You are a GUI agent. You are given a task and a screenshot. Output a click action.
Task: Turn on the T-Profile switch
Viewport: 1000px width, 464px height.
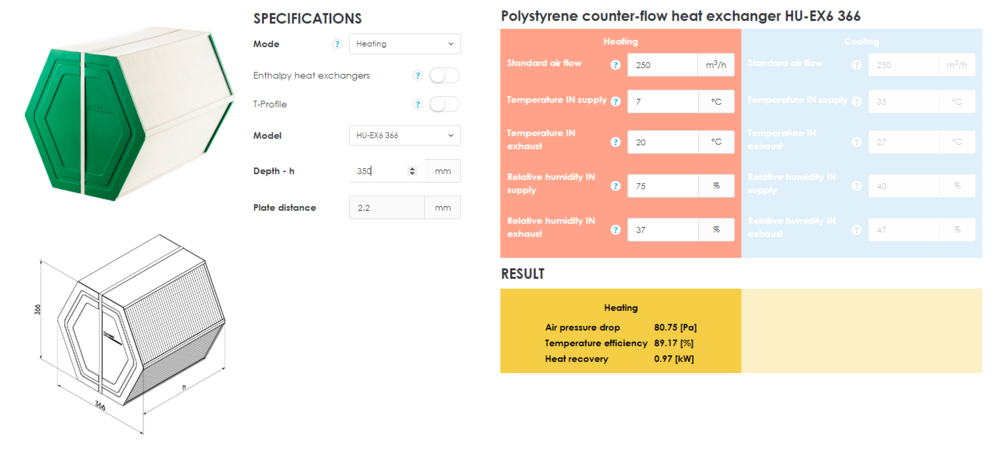(444, 104)
